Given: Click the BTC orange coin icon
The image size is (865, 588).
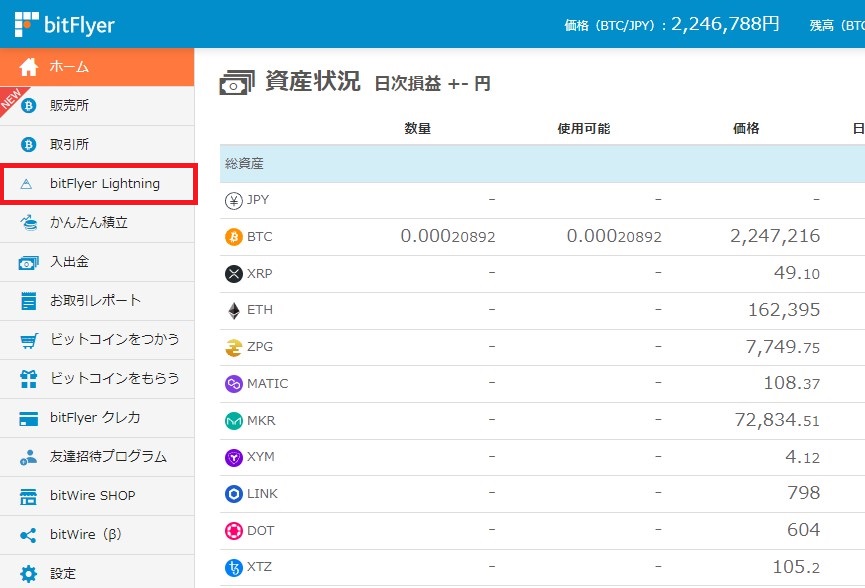Looking at the screenshot, I should [x=234, y=237].
